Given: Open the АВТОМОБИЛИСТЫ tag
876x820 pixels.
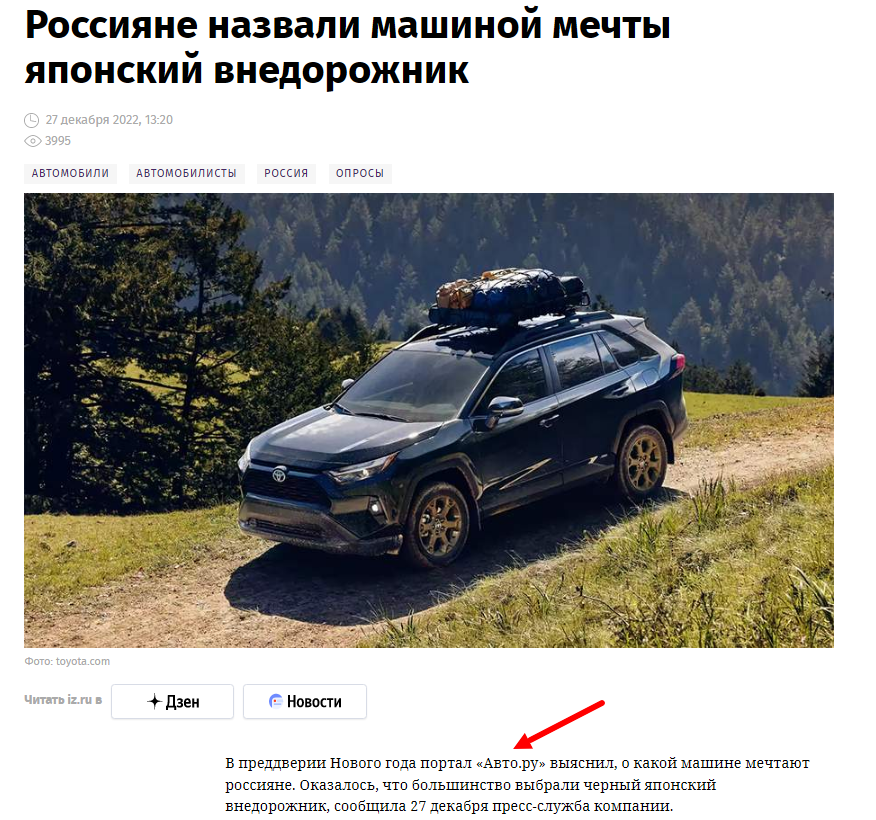Looking at the screenshot, I should click(x=187, y=173).
